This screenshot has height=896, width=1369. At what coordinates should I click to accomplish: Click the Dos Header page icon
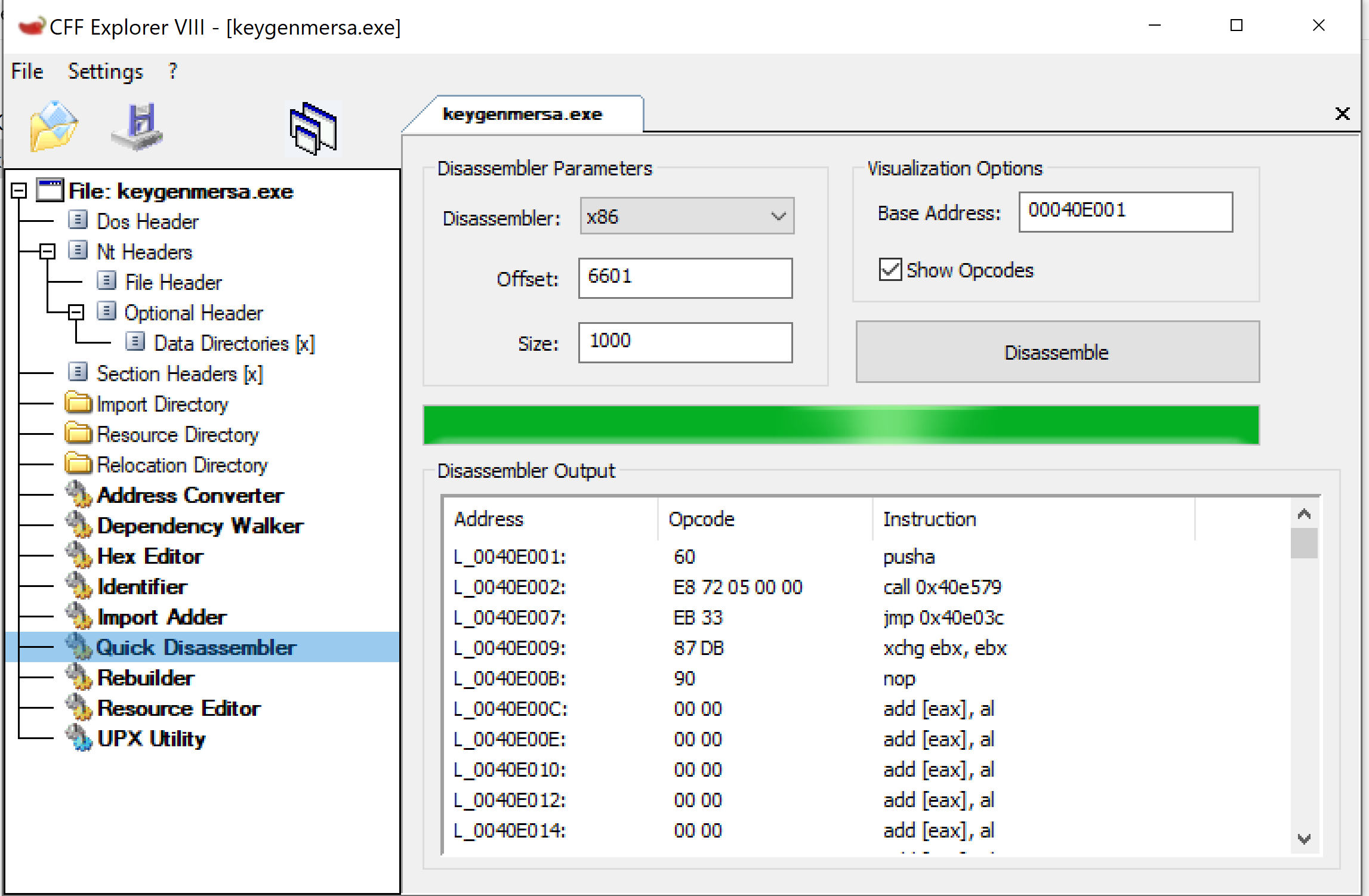click(x=78, y=220)
